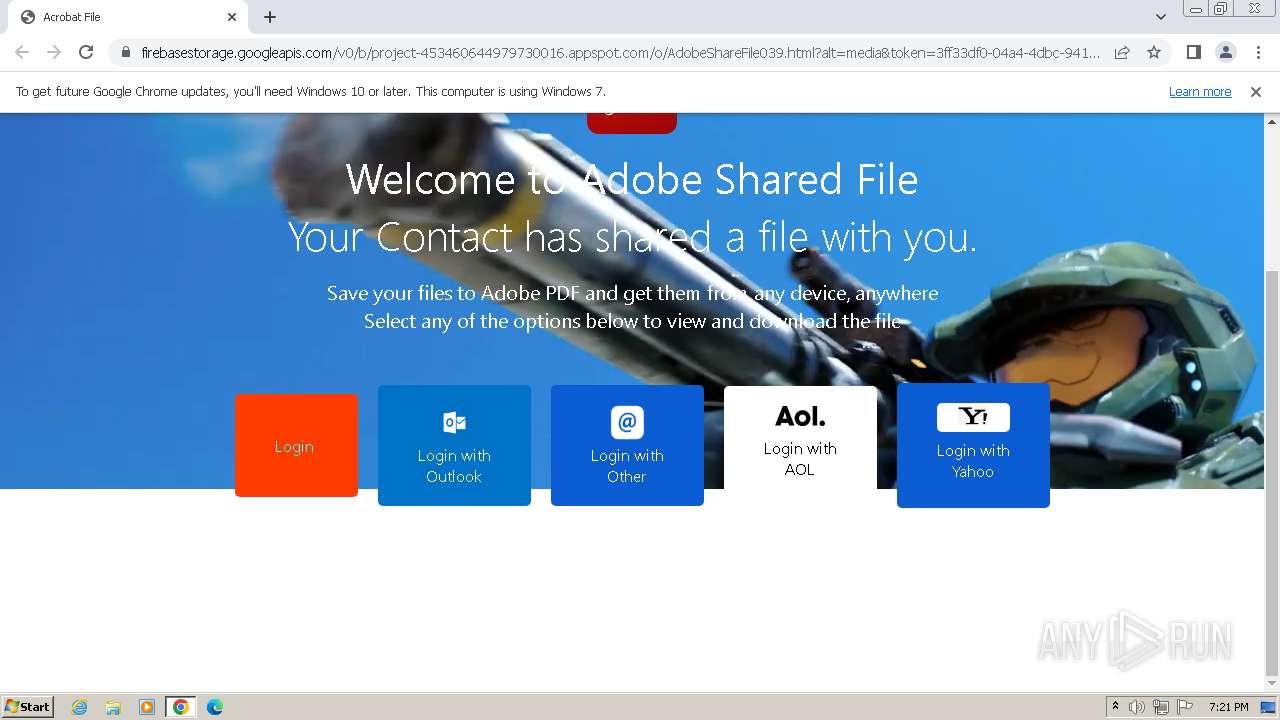
Task: Click the scrollbar up arrow
Action: [1272, 122]
